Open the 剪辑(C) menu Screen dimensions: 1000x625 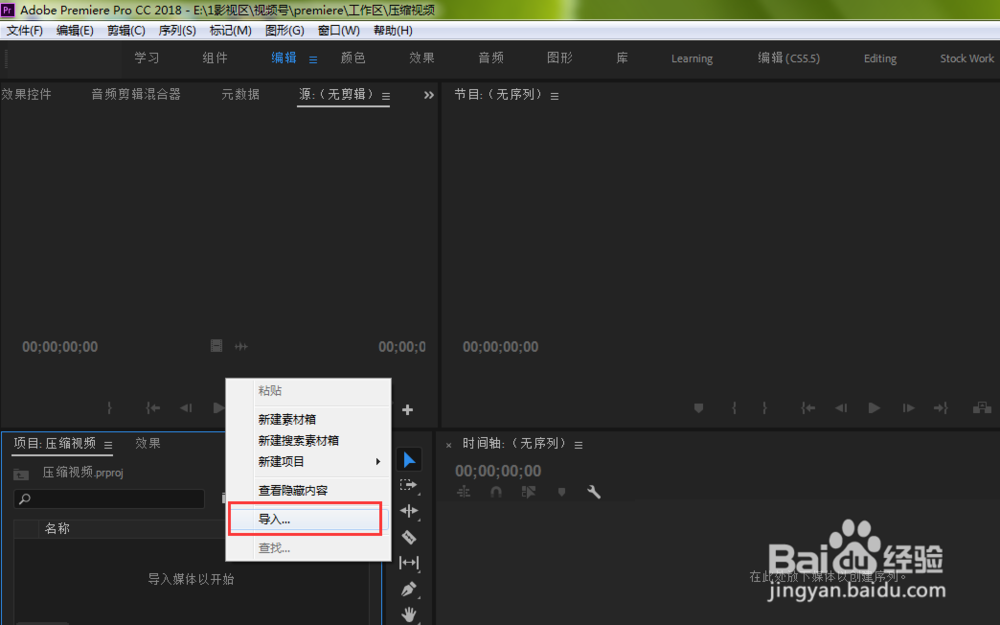(x=126, y=31)
